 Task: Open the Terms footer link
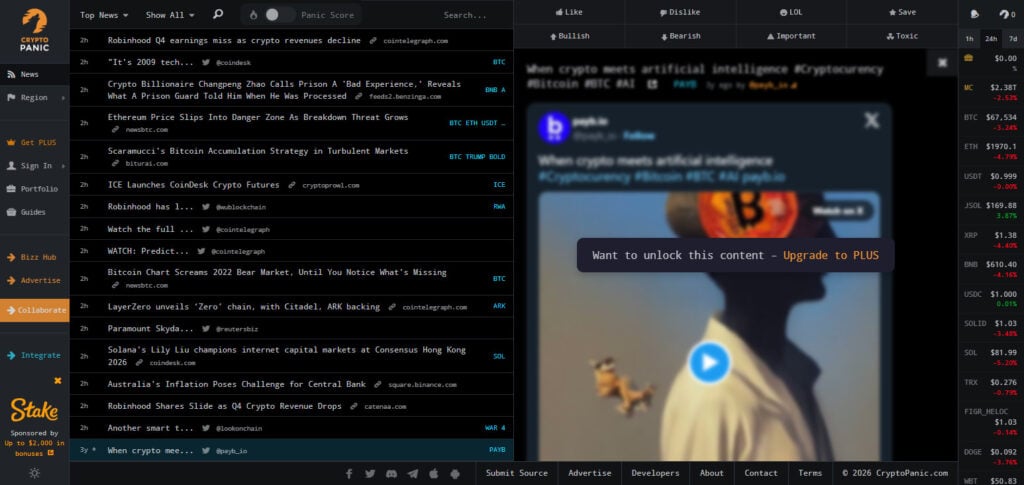[810, 473]
